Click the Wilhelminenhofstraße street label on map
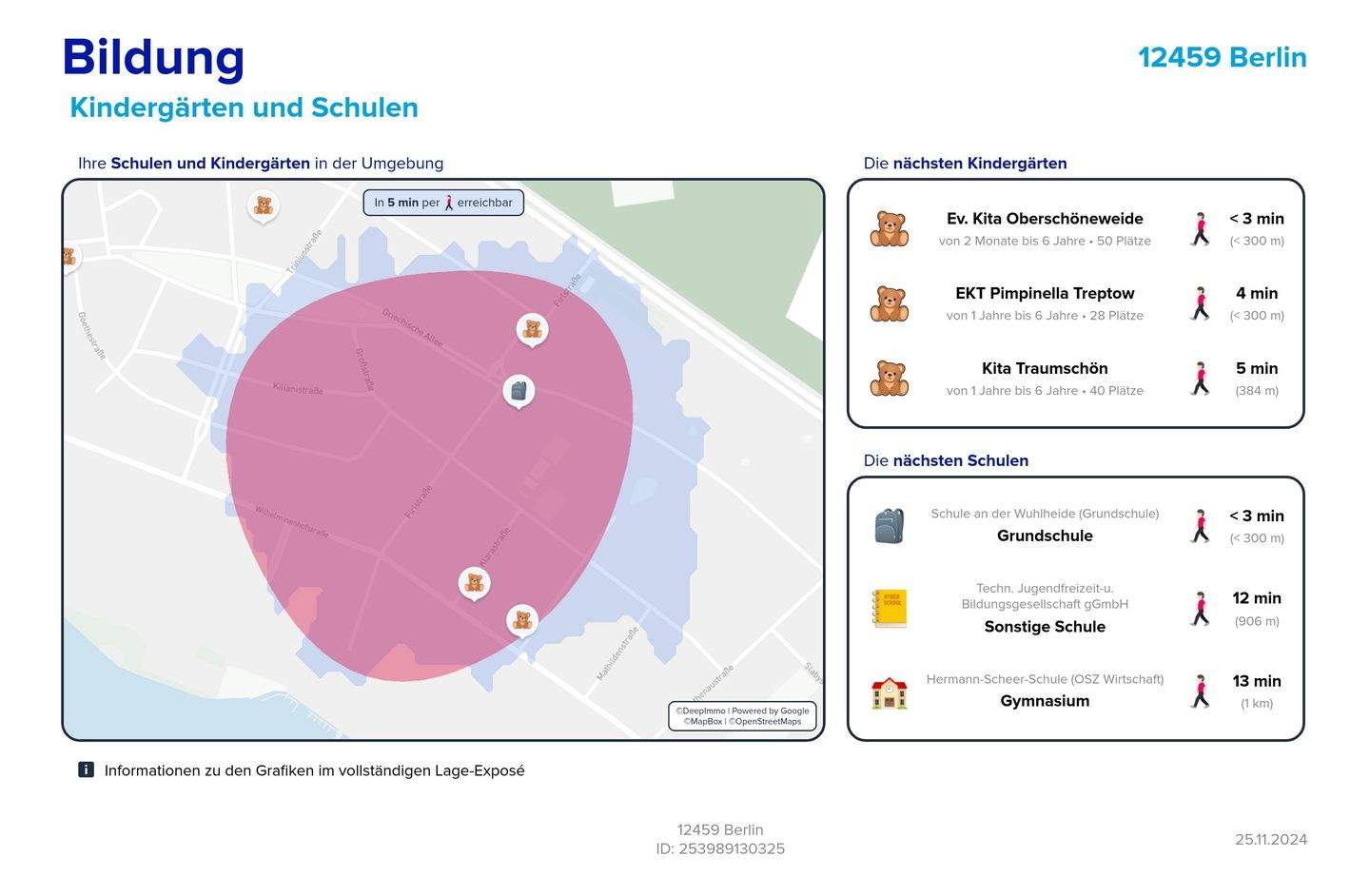Screen dimensions: 1370x896 291,521
